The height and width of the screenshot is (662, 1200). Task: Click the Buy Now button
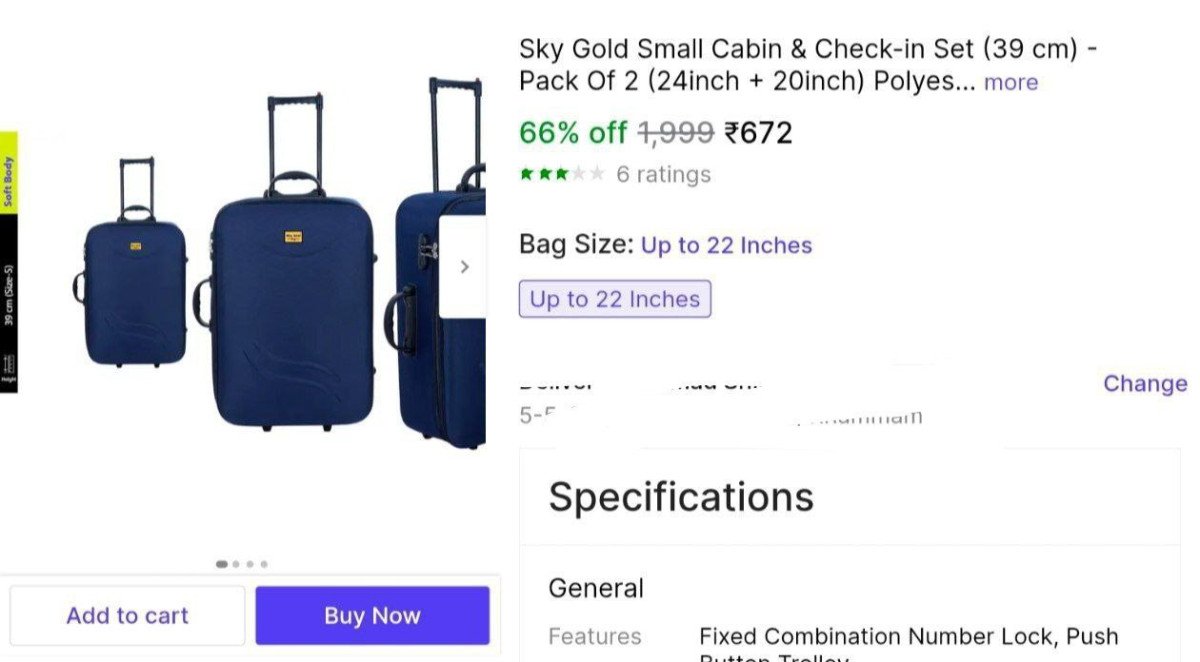[372, 616]
